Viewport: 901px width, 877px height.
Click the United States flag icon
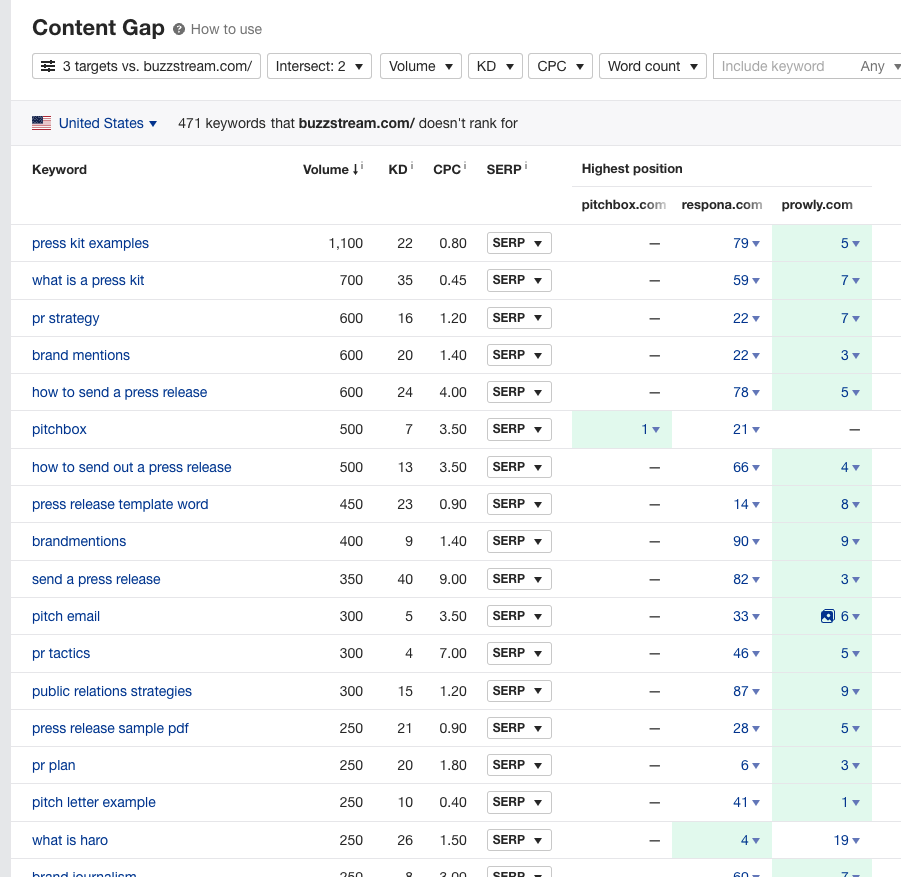(x=41, y=123)
